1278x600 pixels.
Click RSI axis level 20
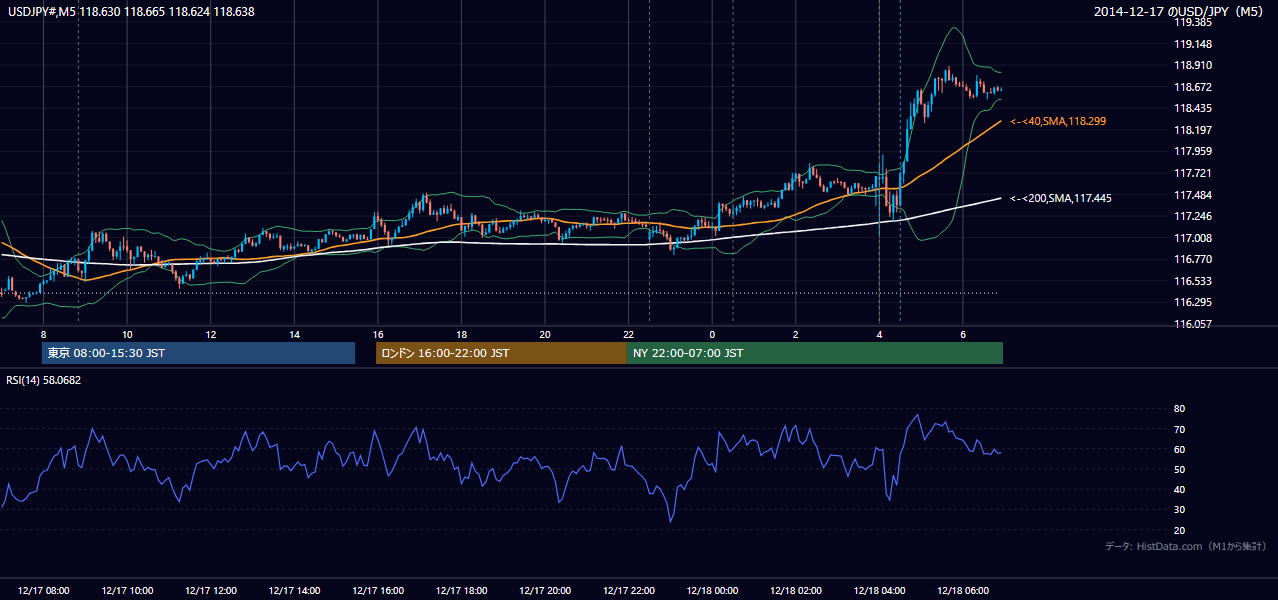coord(1179,530)
